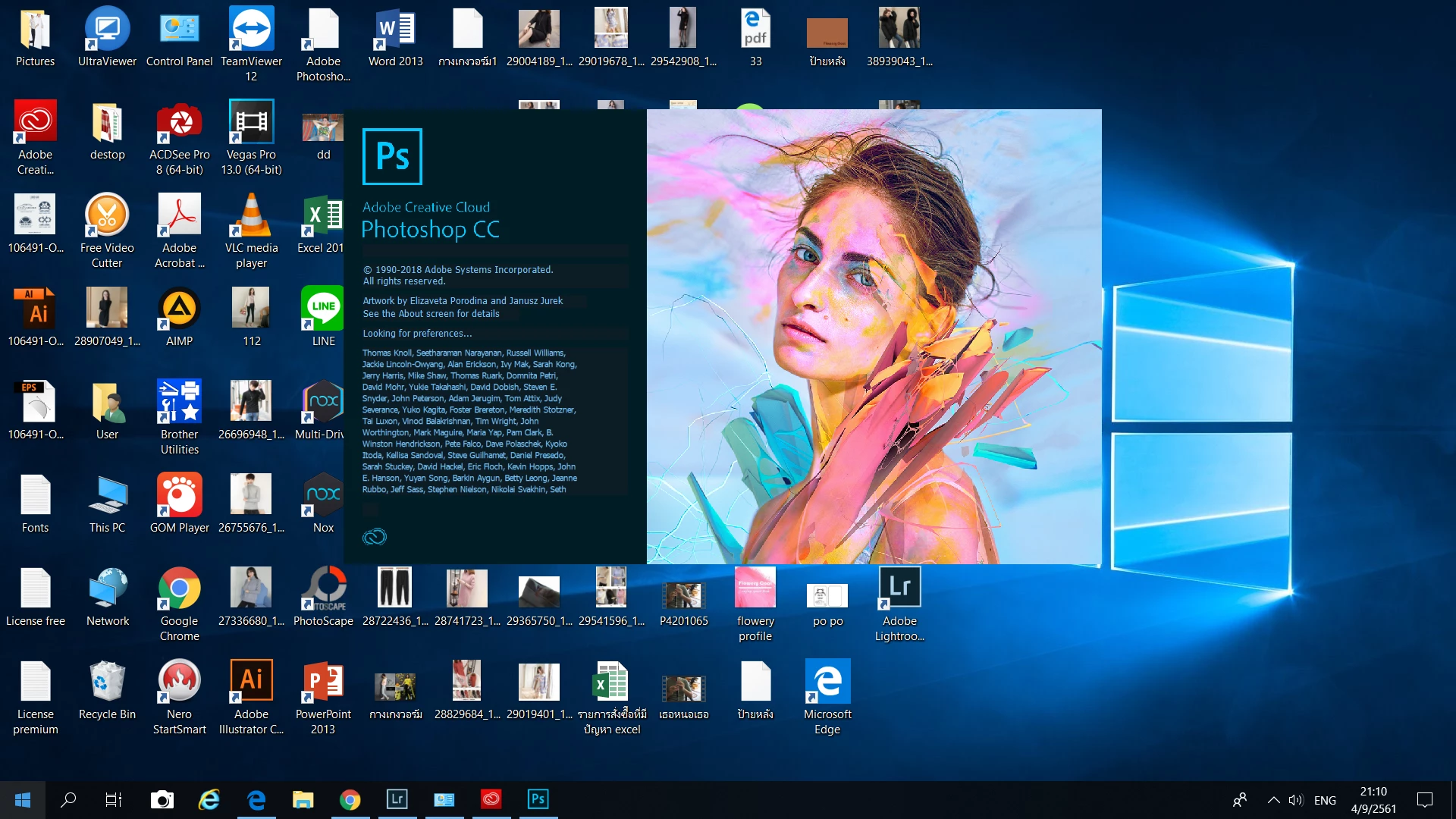Viewport: 1456px width, 819px height.
Task: Open the Adobe Lightroom desktop shortcut
Action: [899, 589]
